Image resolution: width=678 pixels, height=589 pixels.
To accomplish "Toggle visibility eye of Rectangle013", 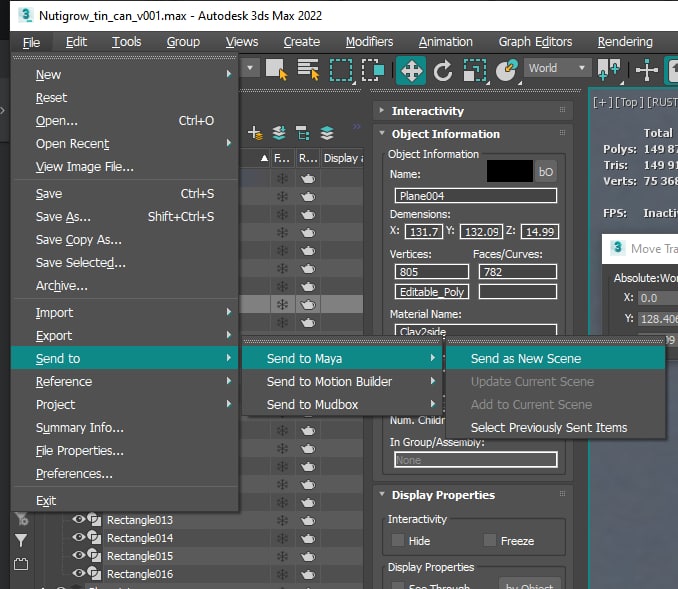I will [x=78, y=519].
